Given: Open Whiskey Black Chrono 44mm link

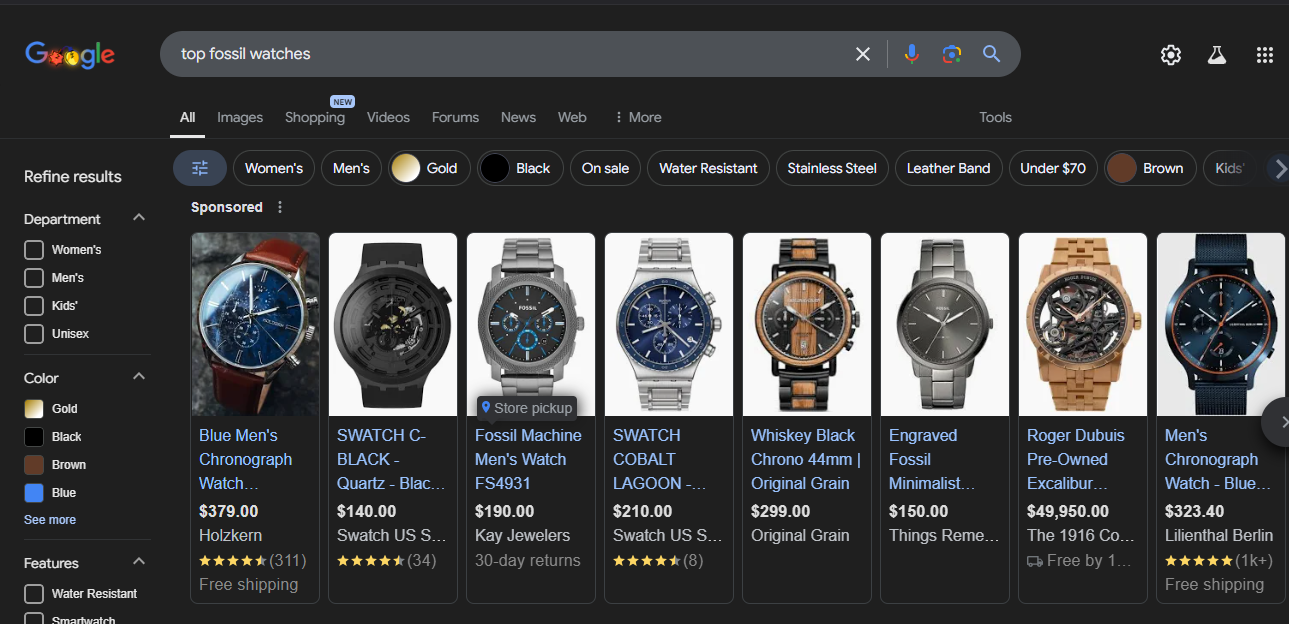Looking at the screenshot, I should (806, 460).
